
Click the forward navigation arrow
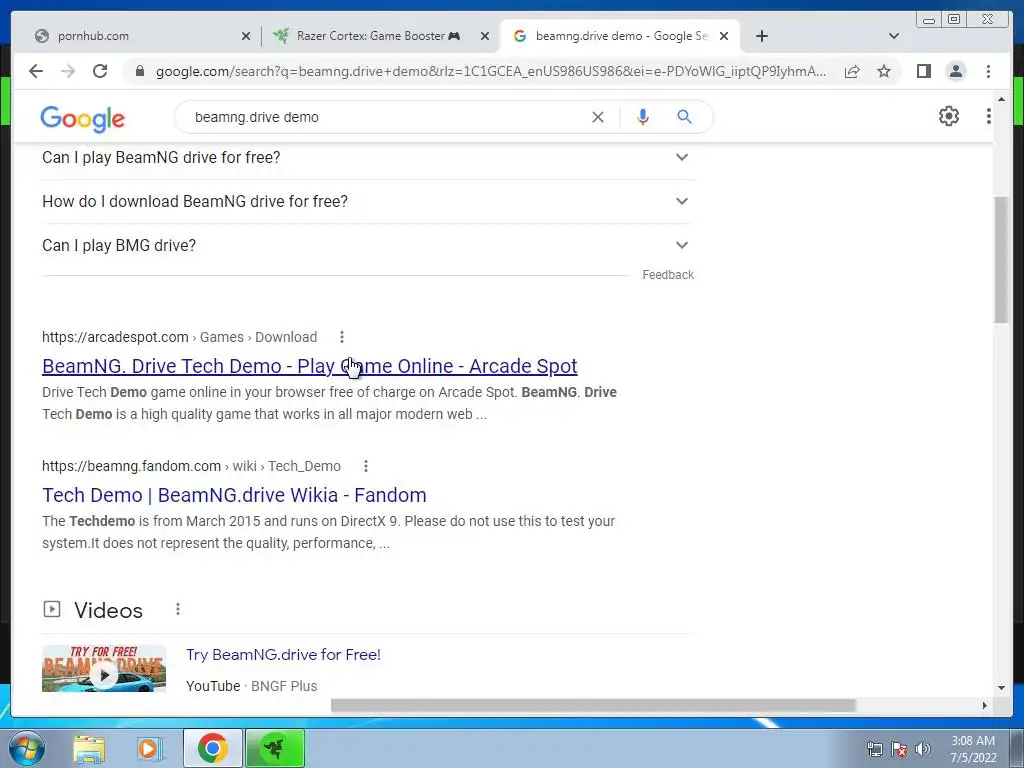point(67,71)
